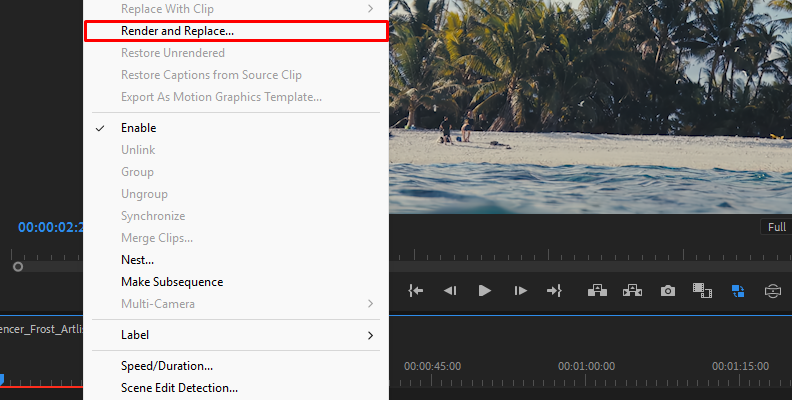Play the program monitor preview
Image resolution: width=792 pixels, height=400 pixels.
click(x=484, y=290)
